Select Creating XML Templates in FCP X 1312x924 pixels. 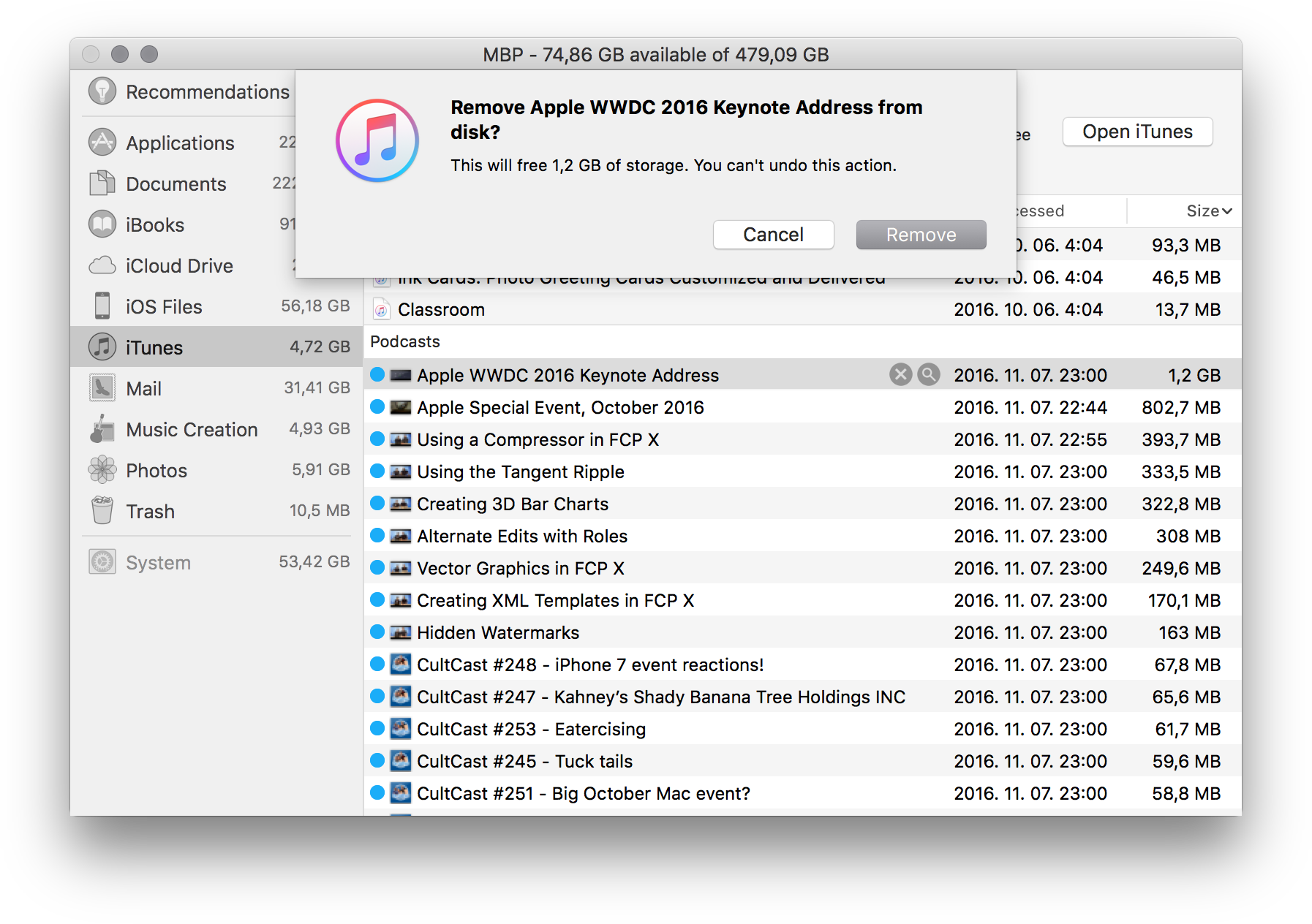pos(802,600)
